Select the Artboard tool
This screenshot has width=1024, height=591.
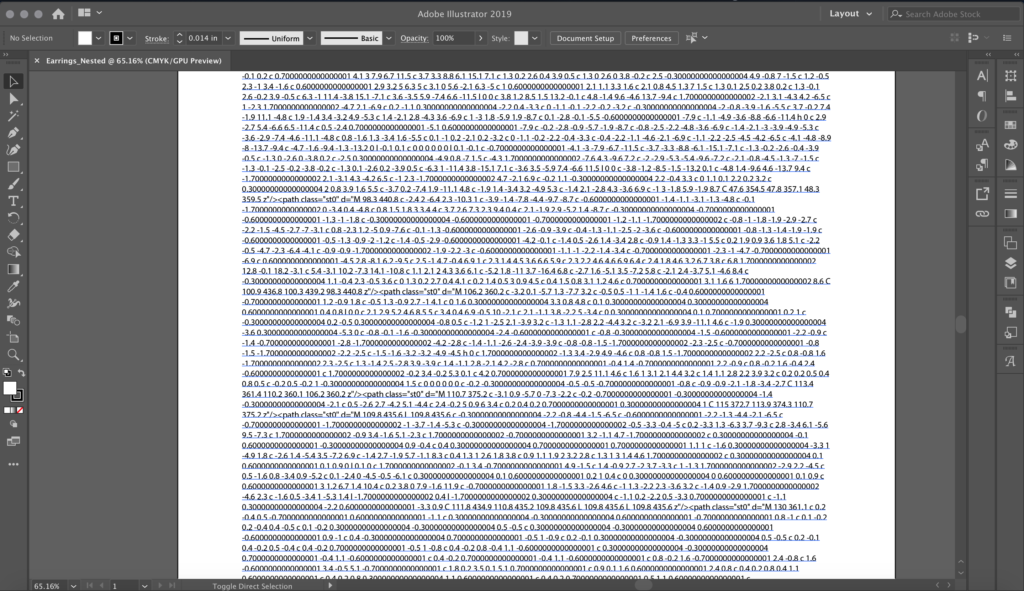coord(13,338)
